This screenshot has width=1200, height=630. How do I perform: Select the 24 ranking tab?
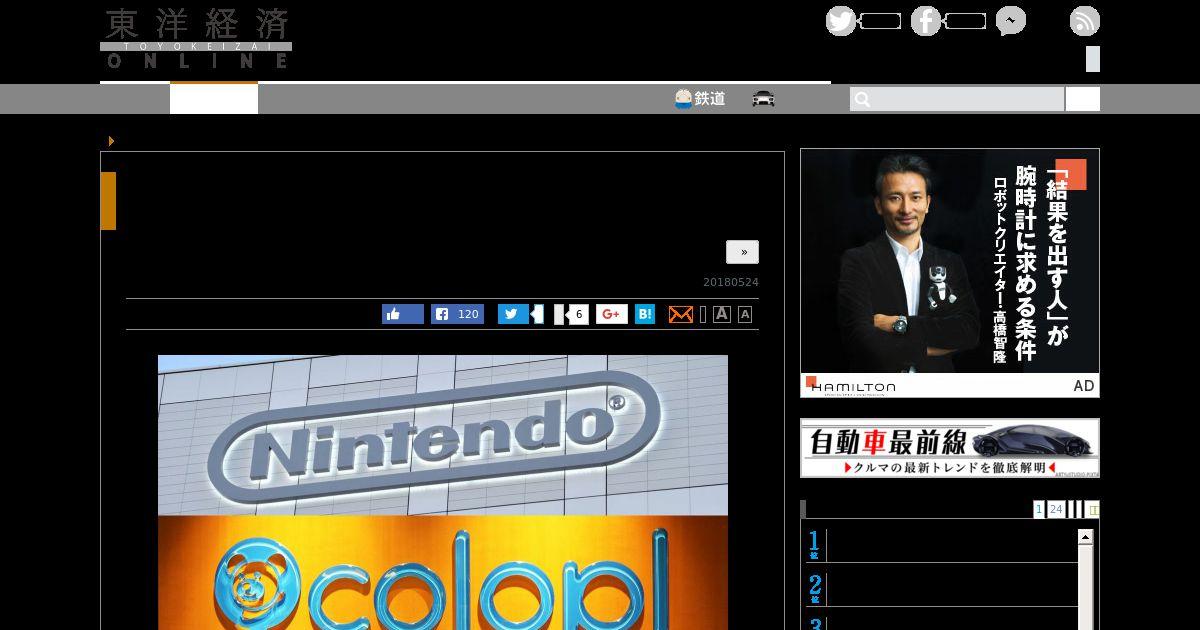(1056, 509)
